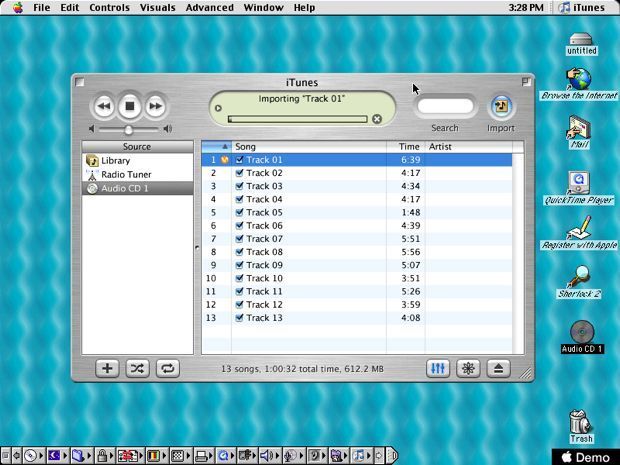Uncheck the Track 09 checkbox
The height and width of the screenshot is (465, 620).
pos(239,265)
